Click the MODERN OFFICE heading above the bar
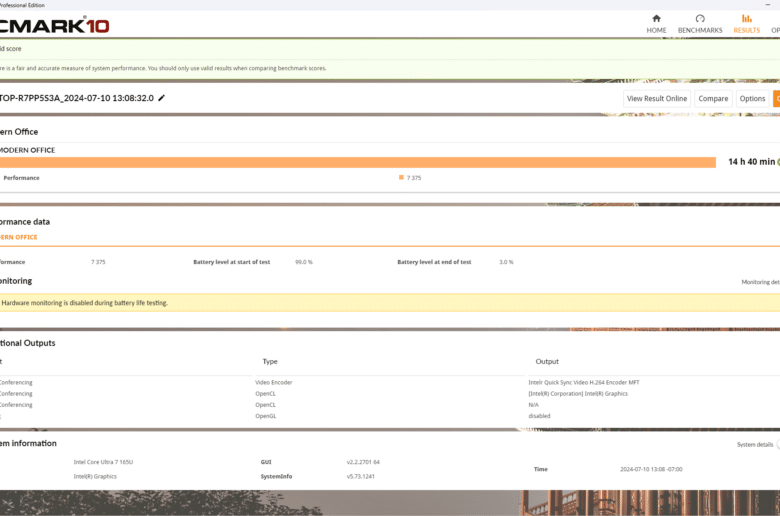Screen dimensions: 780x516 pos(27,150)
